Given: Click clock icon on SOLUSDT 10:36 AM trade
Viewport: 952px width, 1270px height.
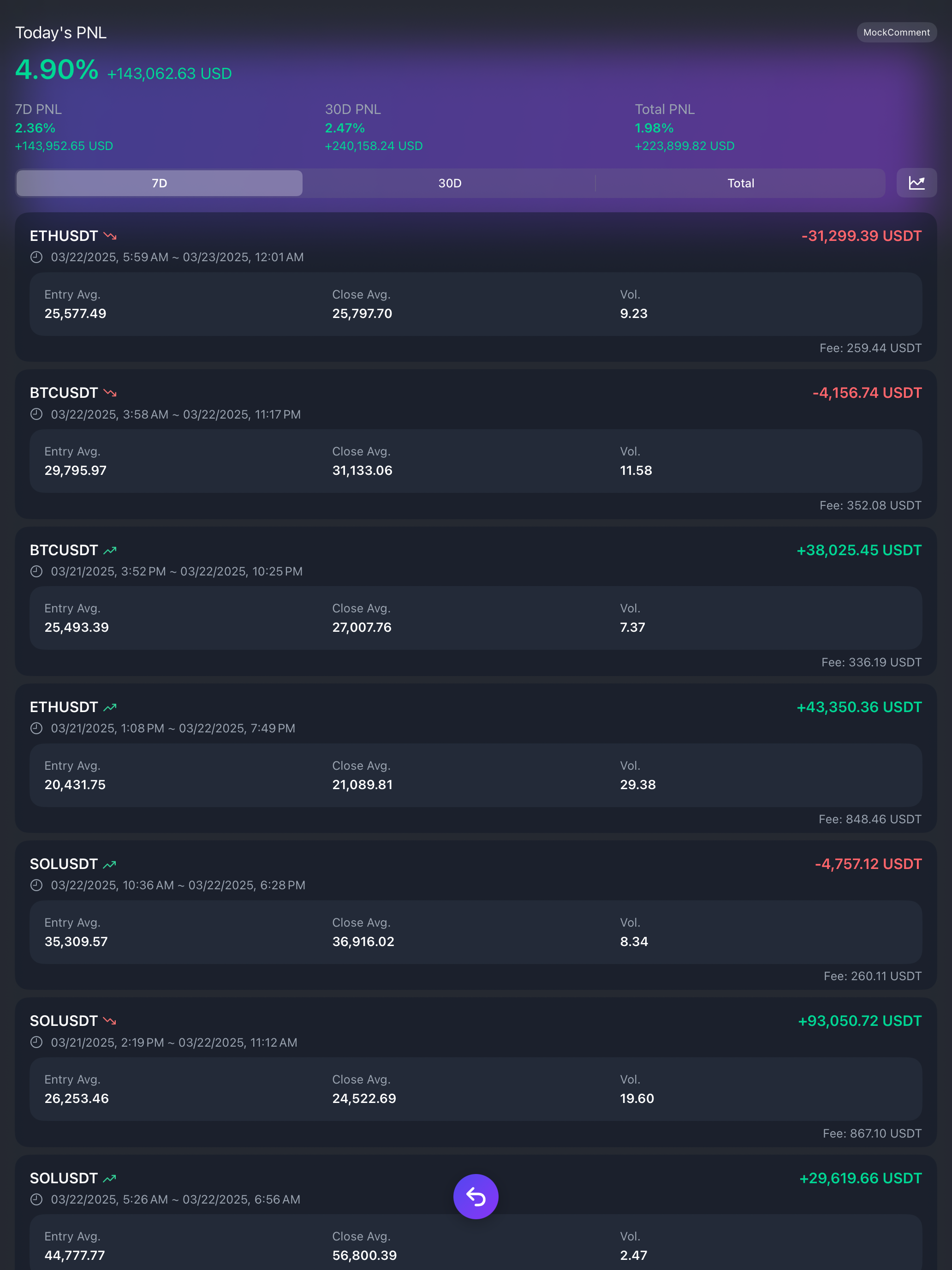Looking at the screenshot, I should click(x=36, y=885).
